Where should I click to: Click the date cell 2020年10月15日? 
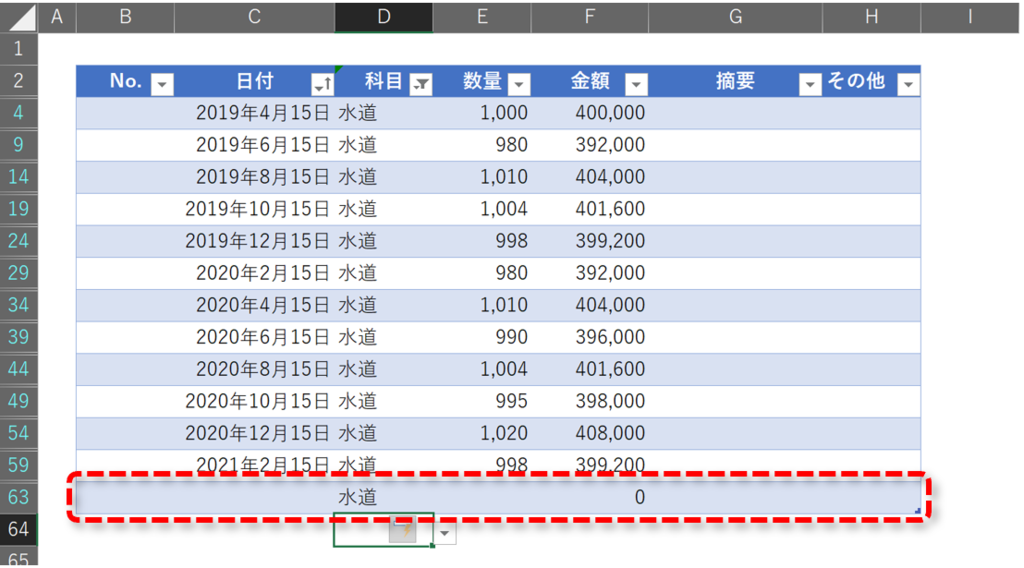click(x=255, y=401)
